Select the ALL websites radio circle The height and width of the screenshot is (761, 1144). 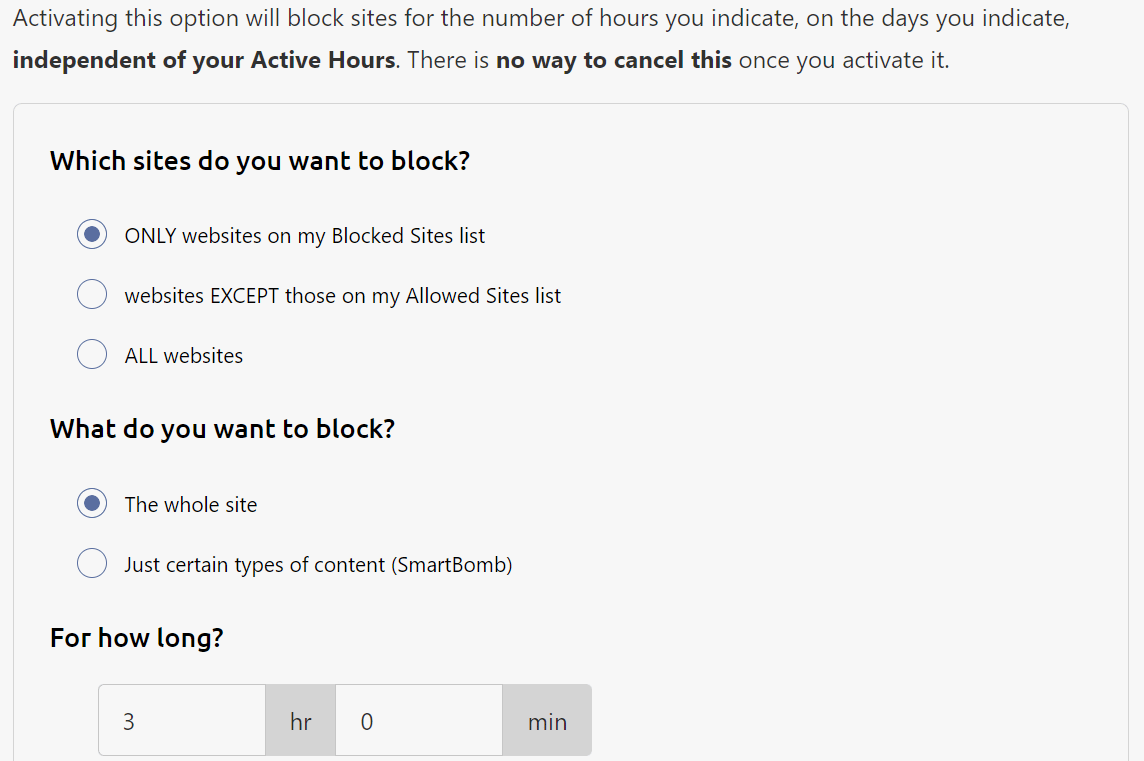point(92,354)
